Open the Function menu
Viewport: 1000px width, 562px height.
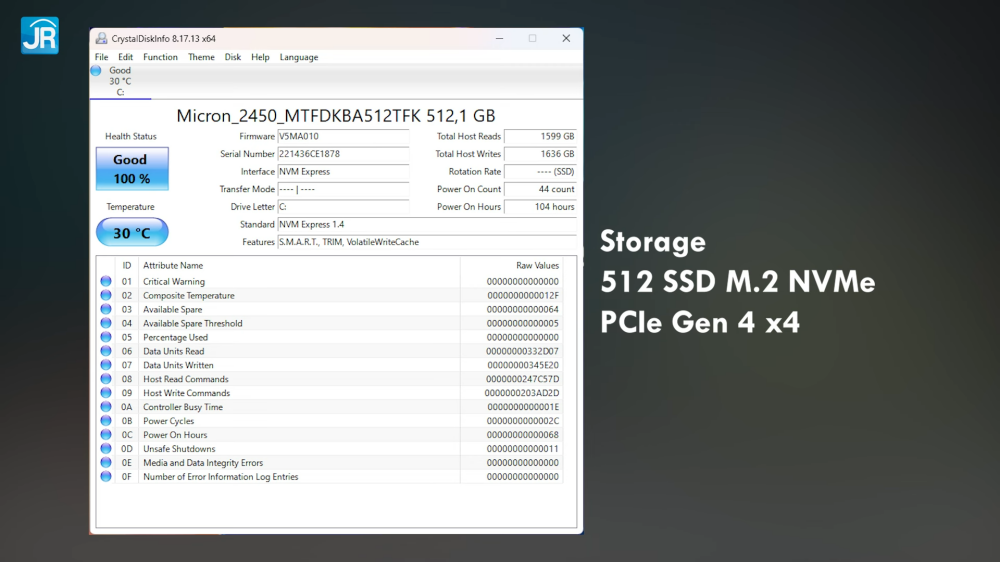pyautogui.click(x=160, y=57)
